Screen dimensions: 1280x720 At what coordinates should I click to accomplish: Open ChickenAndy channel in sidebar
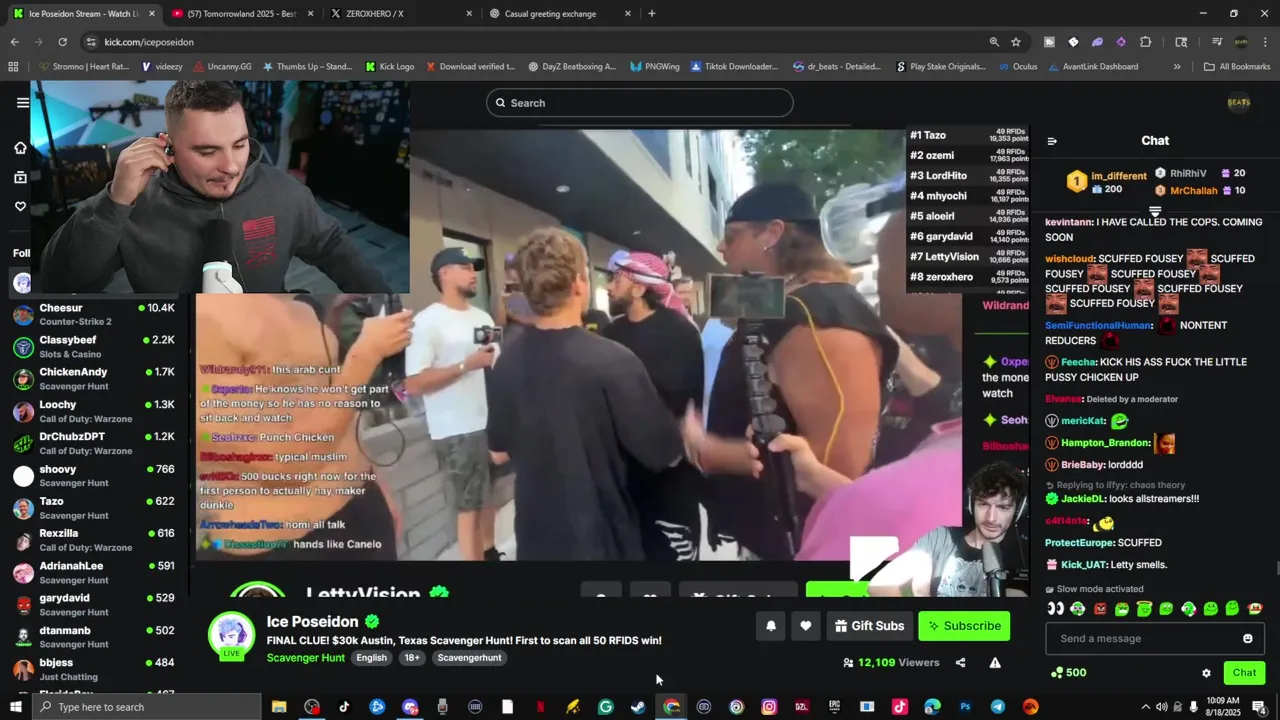click(x=94, y=378)
